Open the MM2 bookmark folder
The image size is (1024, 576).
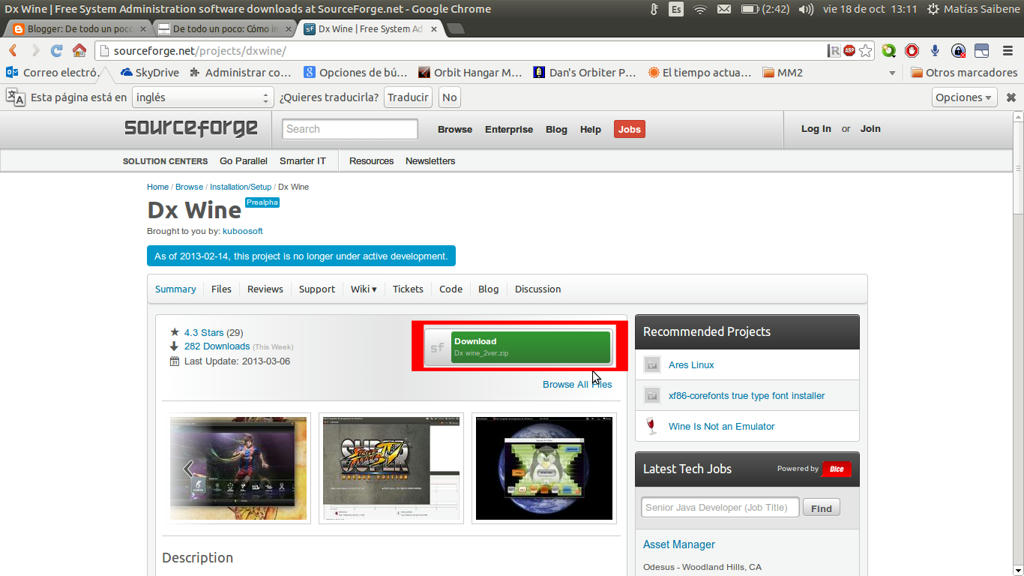coord(782,72)
